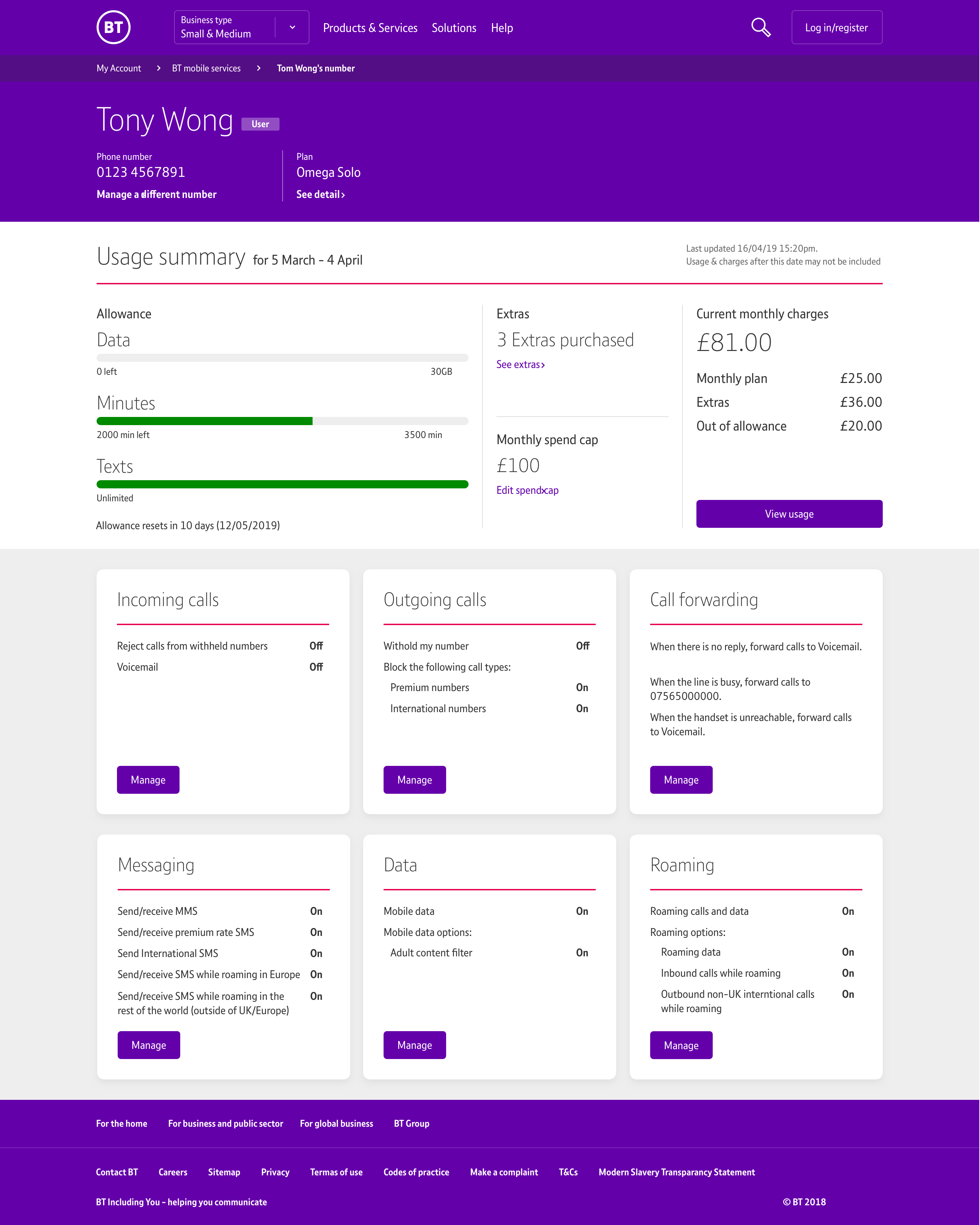Viewport: 980px width, 1225px height.
Task: Open search with the magnifier icon
Action: [761, 27]
